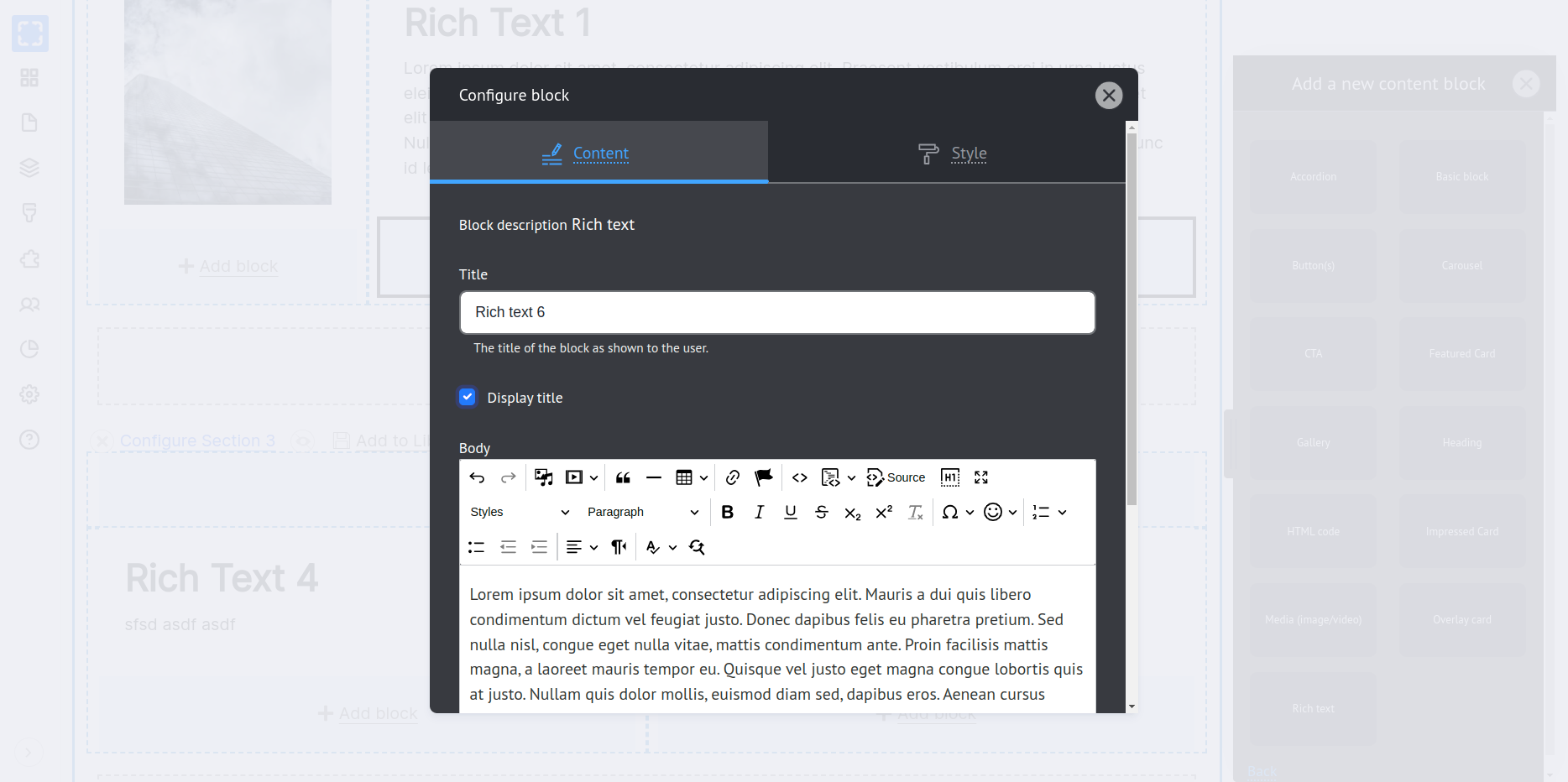Insert a code block
The image size is (1568, 782).
830,477
